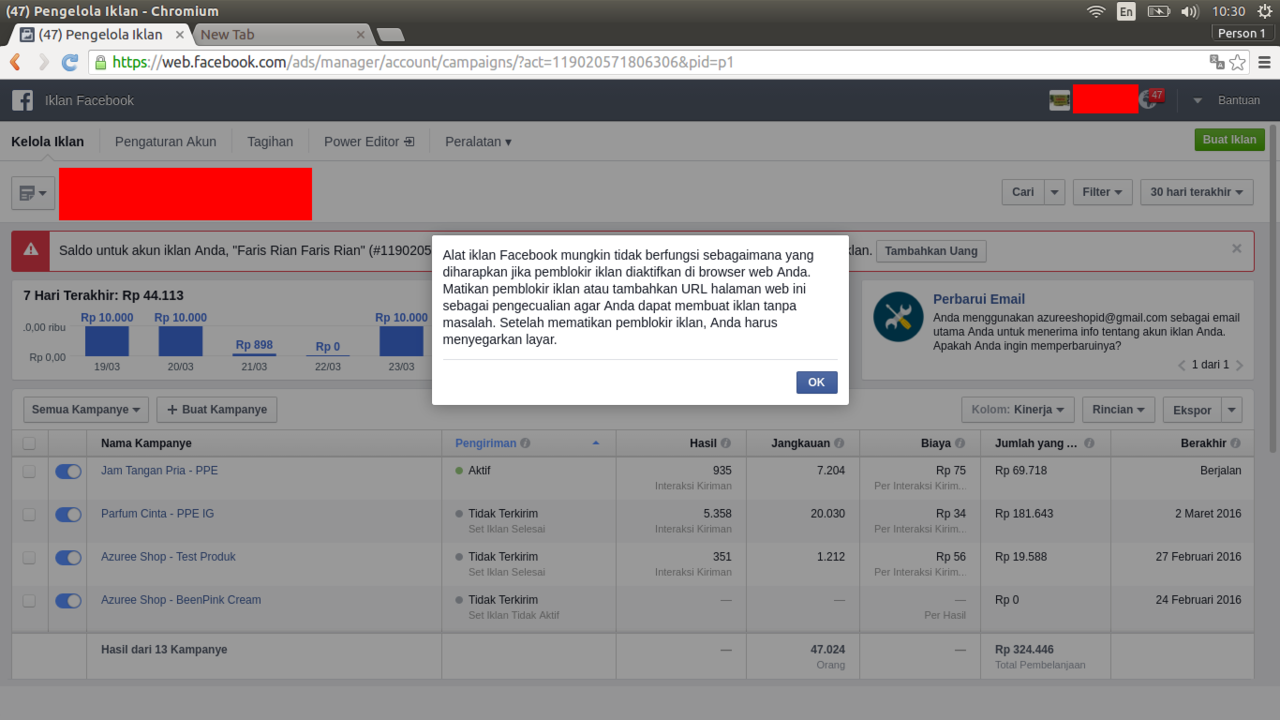Open the Rincian dropdown
This screenshot has height=720, width=1280.
tap(1118, 410)
